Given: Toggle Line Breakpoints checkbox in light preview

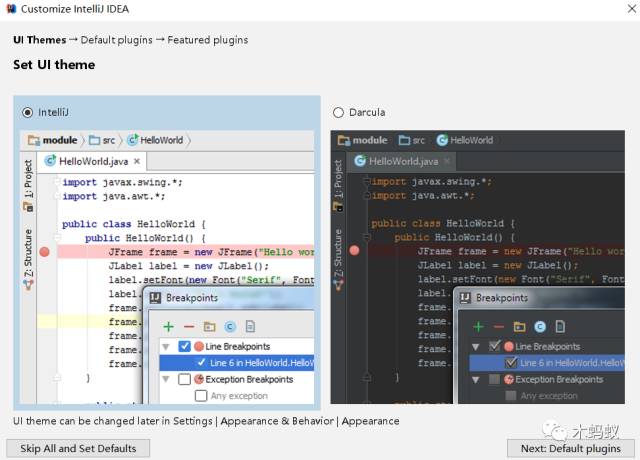Looking at the screenshot, I should 184,347.
